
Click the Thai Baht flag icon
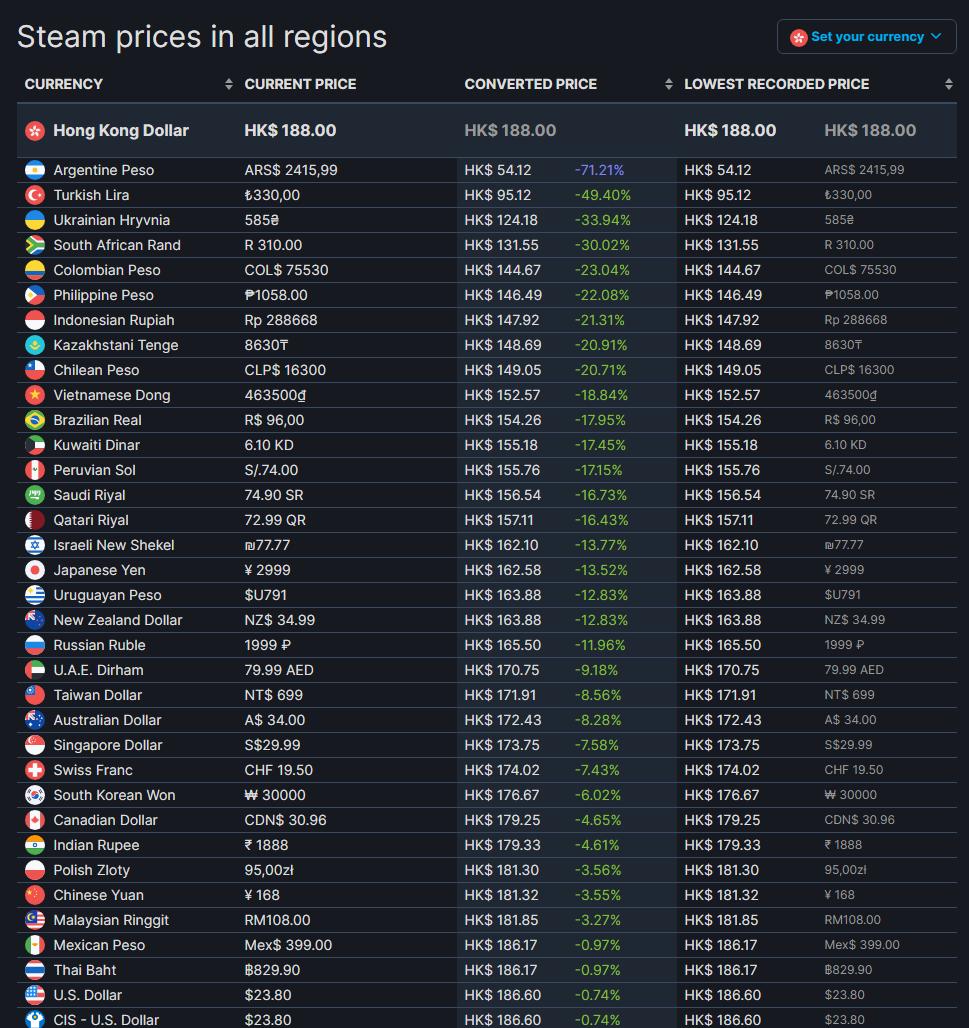click(x=35, y=970)
